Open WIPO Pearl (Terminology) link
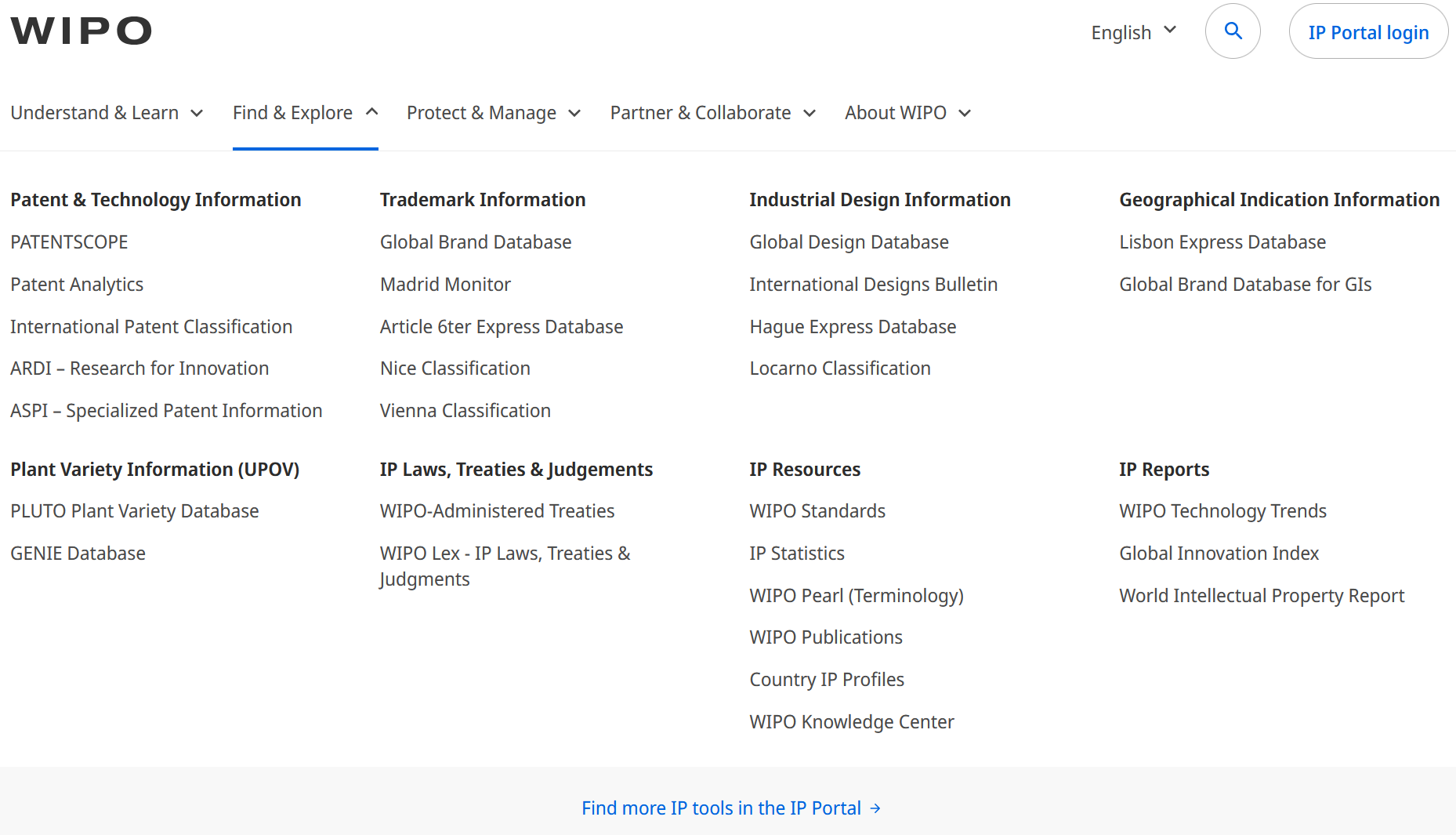Screen dimensions: 1456x835 pos(857,596)
